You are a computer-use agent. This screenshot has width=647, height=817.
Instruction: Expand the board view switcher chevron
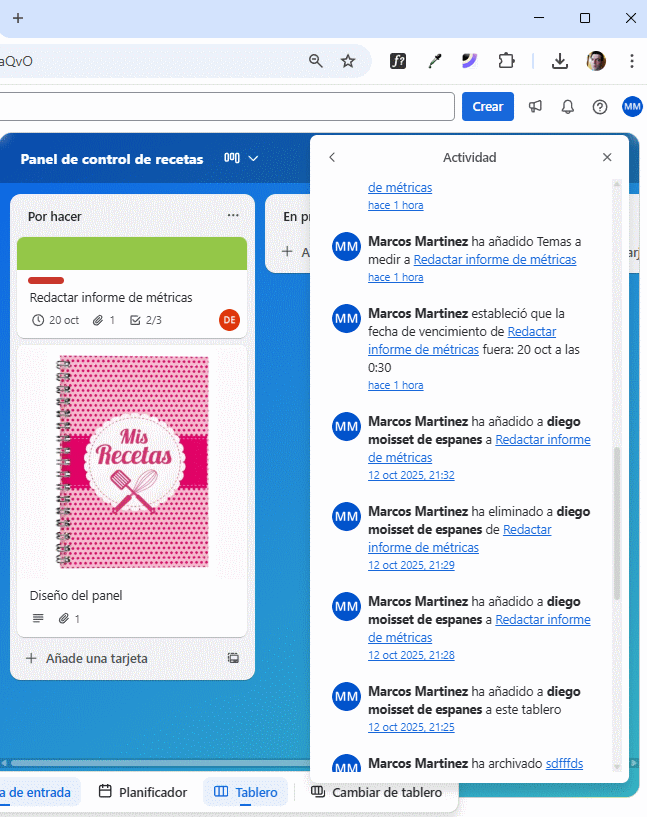coord(253,159)
